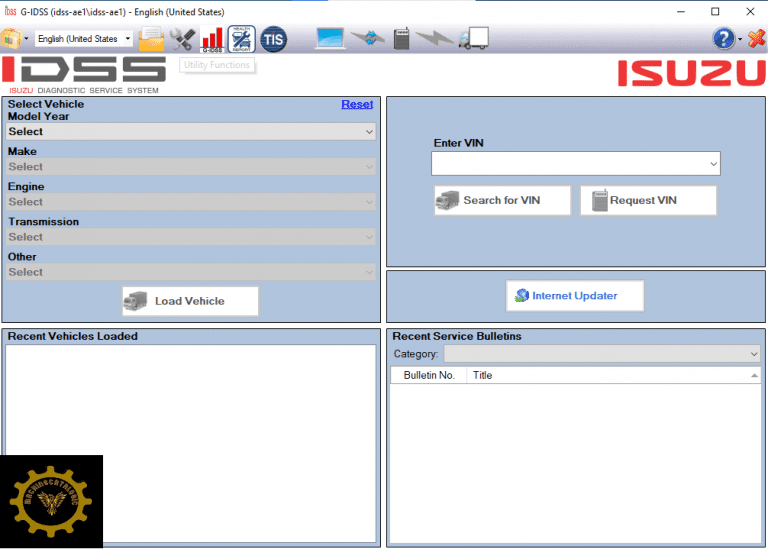
Task: Click the package box icon in toolbar
Action: coord(11,39)
